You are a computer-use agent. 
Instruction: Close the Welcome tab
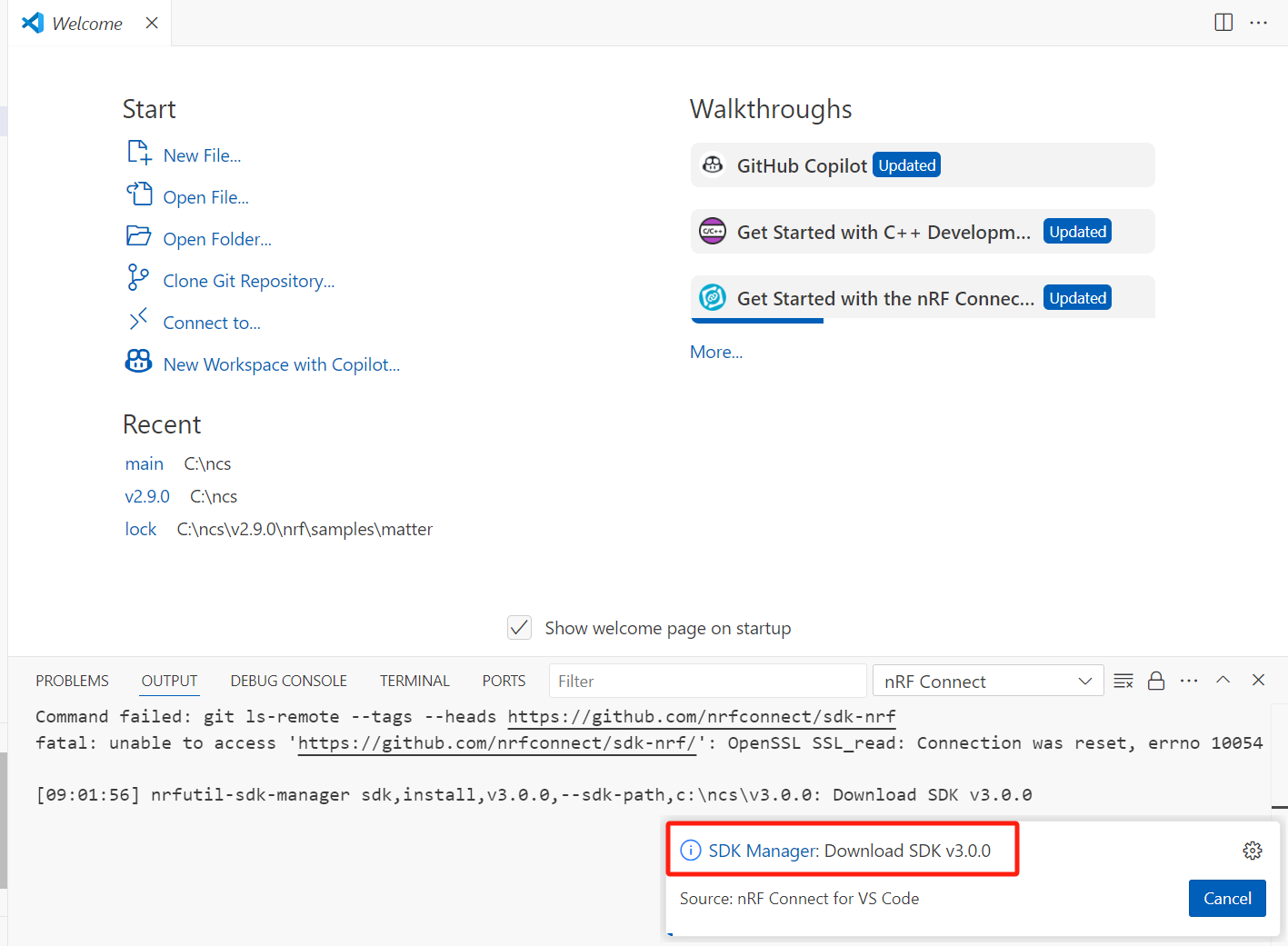152,23
